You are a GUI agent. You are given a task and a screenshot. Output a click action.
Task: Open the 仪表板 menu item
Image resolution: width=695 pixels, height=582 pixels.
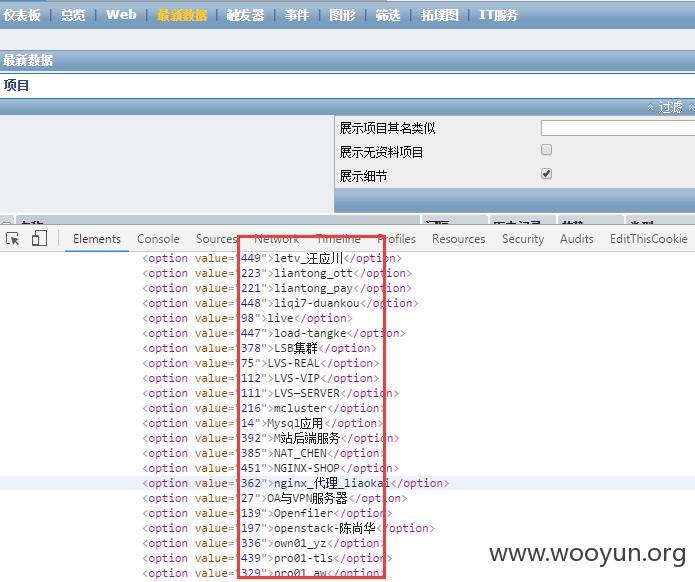pos(22,15)
